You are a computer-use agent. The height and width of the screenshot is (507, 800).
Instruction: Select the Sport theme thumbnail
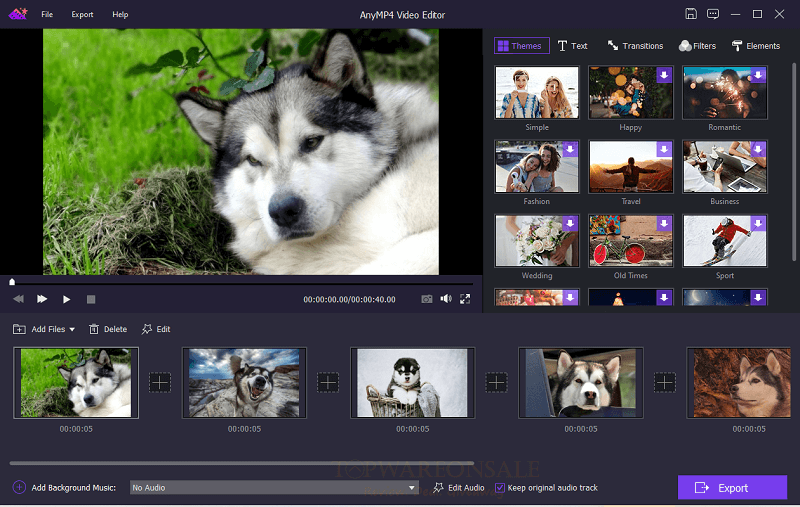click(x=724, y=241)
